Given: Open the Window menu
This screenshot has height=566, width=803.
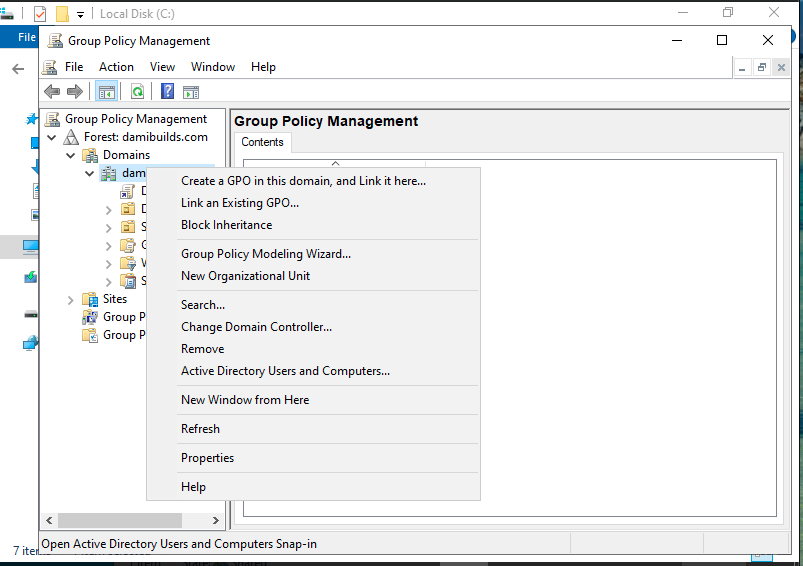Looking at the screenshot, I should (x=213, y=67).
